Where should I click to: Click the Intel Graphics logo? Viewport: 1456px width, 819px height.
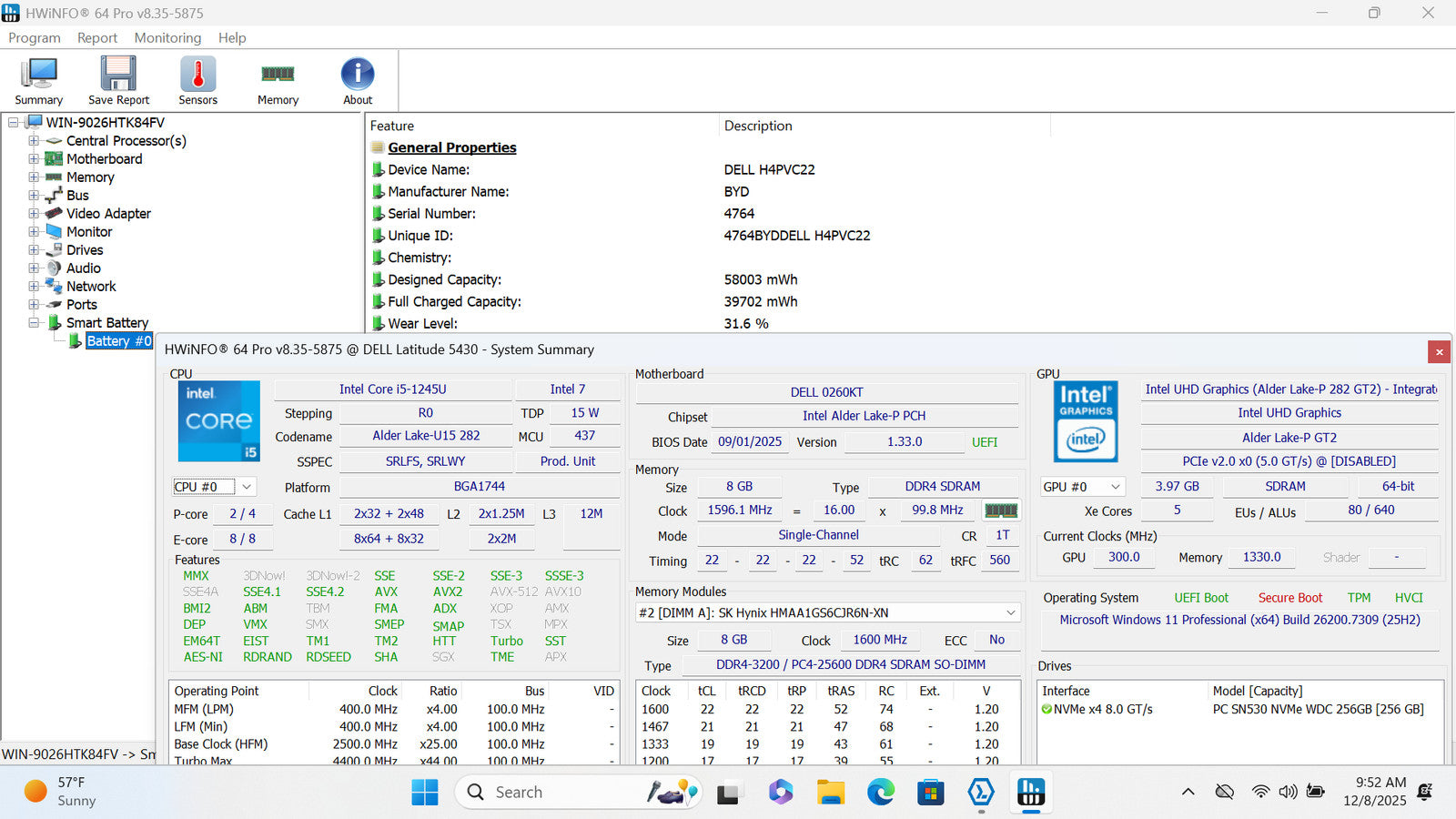[x=1085, y=421]
